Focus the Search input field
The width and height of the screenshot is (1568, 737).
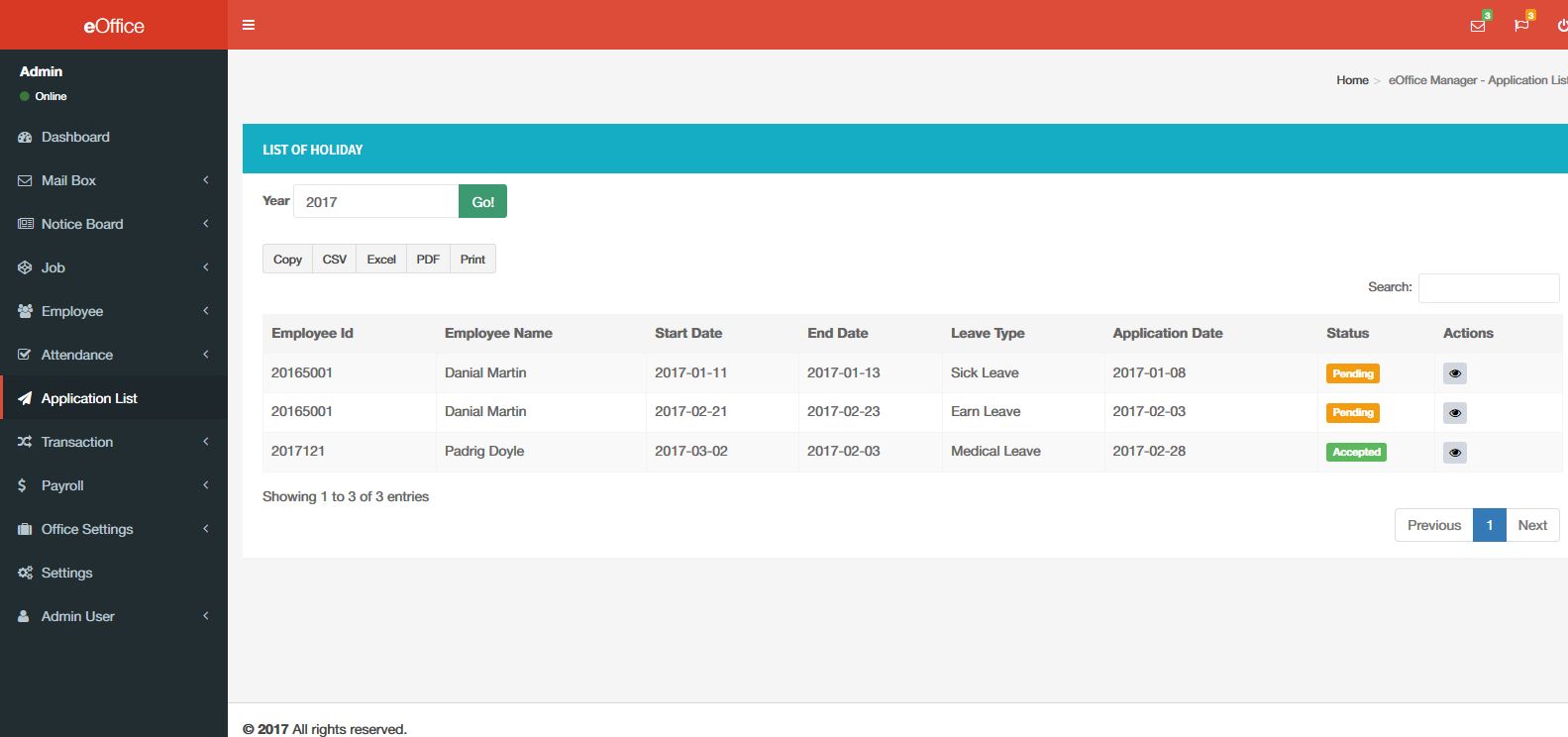click(x=1489, y=287)
